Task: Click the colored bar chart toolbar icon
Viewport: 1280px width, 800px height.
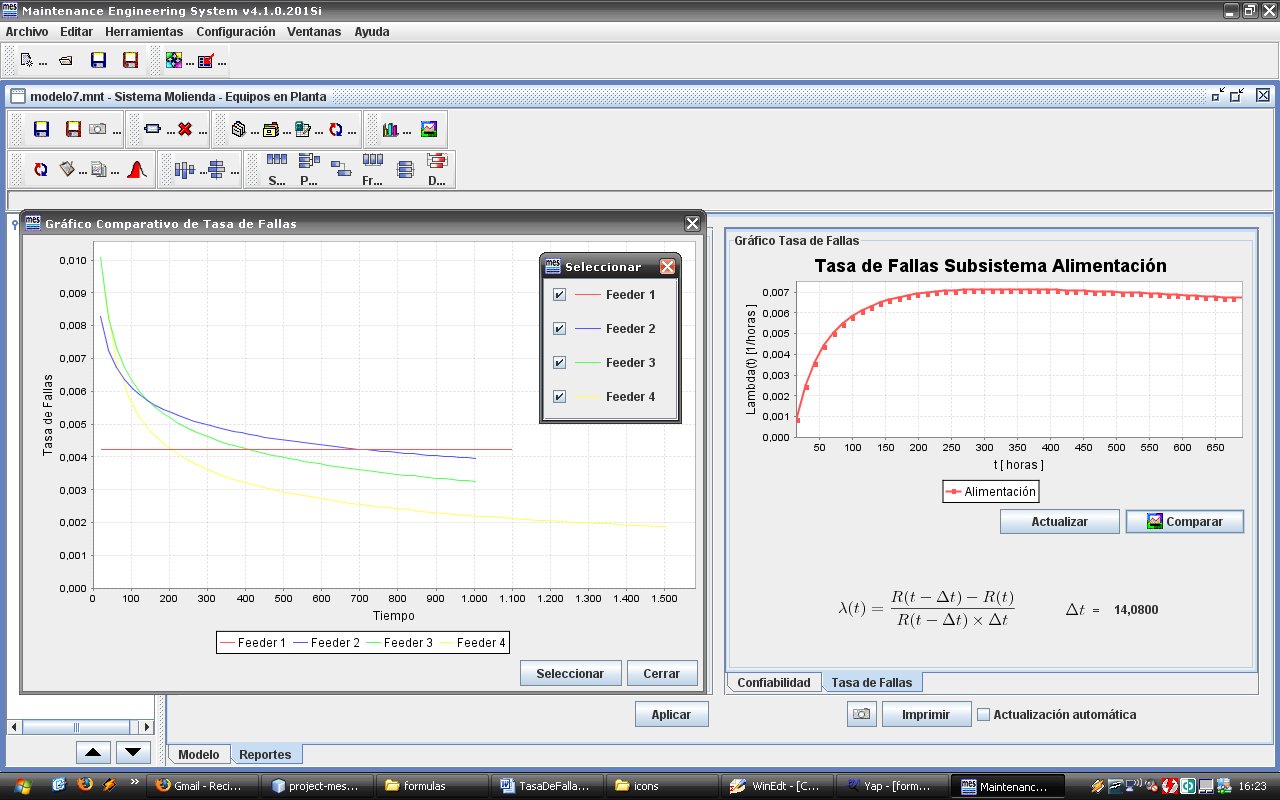Action: (390, 129)
